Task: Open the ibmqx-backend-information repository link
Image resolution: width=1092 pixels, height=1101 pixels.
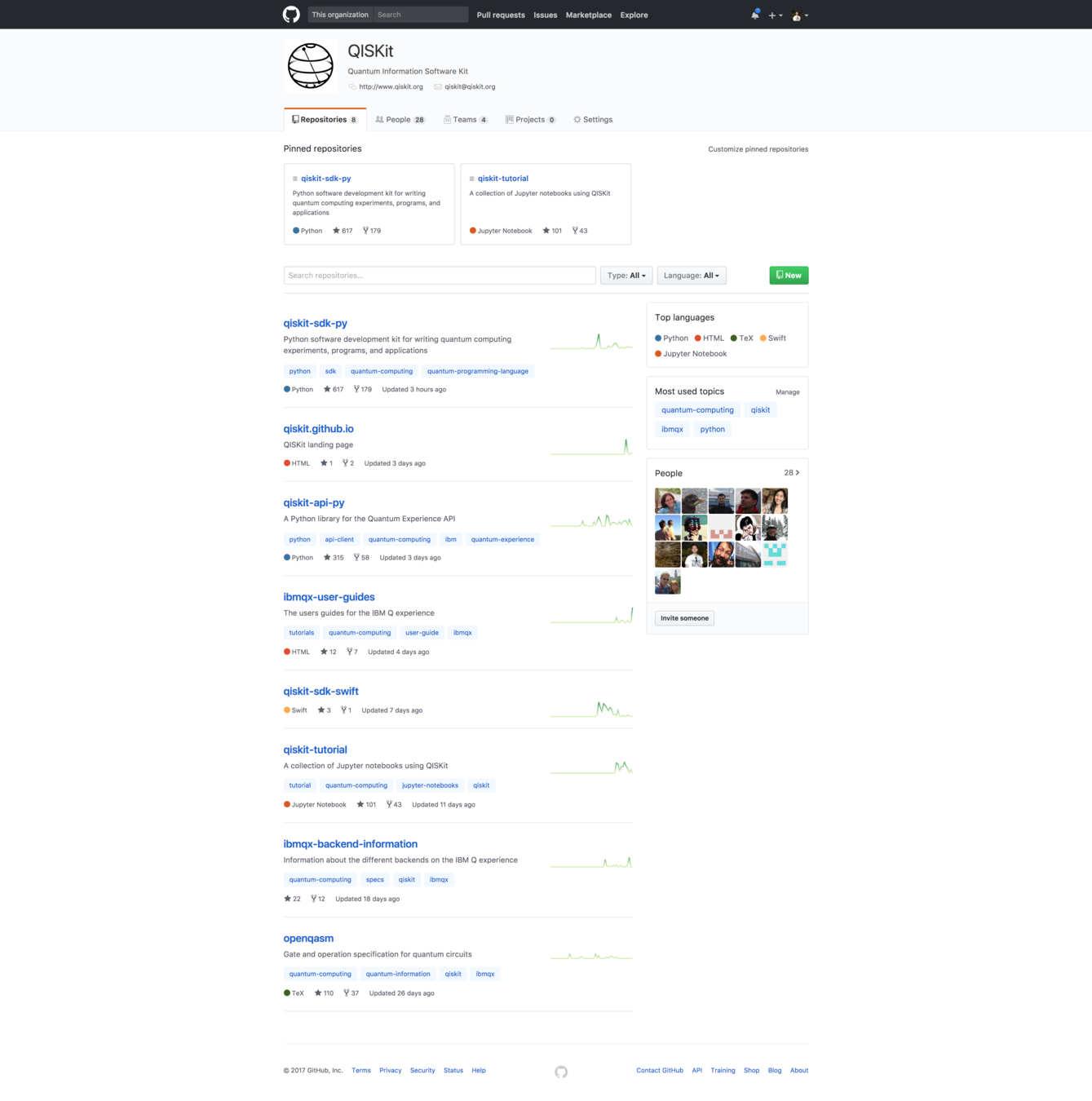Action: (351, 844)
